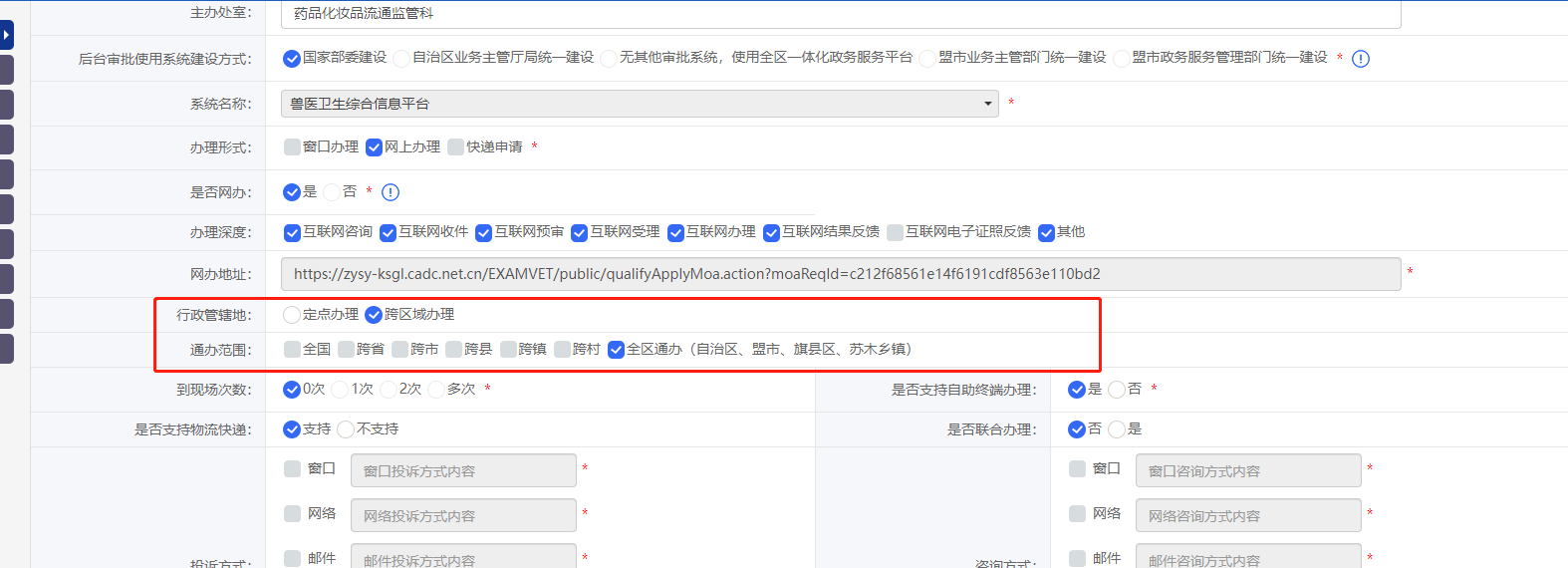Open the 系统名称 dropdown arrow
Image resolution: width=1568 pixels, height=568 pixels.
point(987,104)
